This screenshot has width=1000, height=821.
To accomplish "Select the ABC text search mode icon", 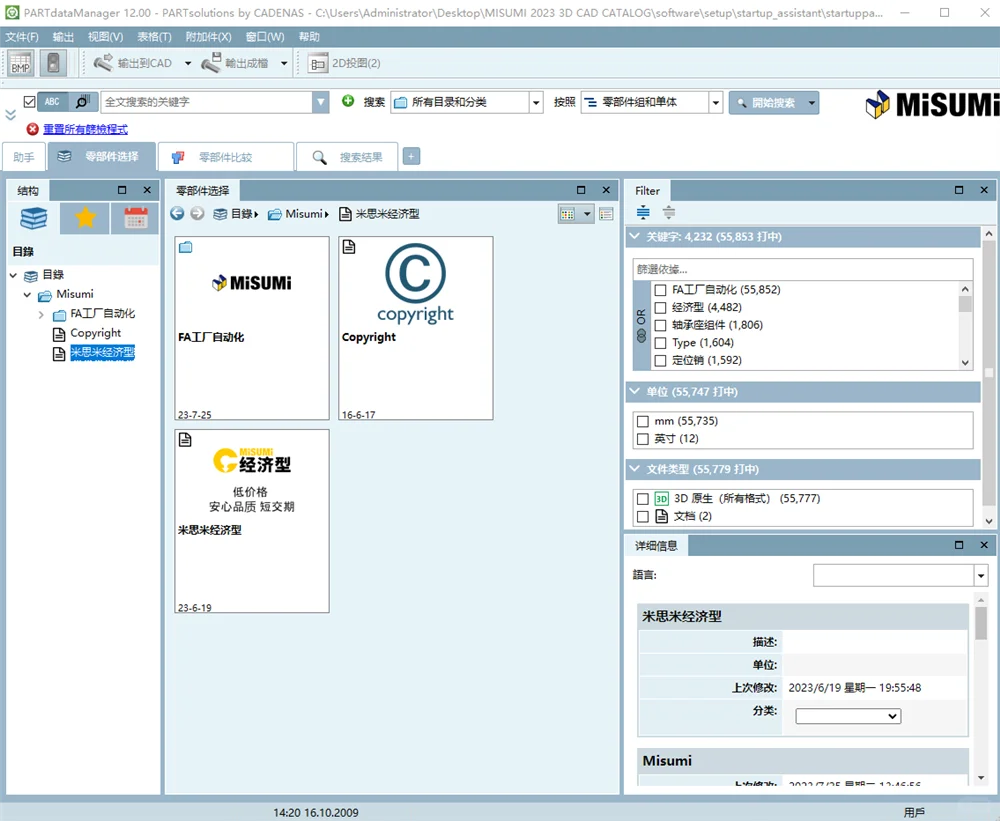I will 52,101.
